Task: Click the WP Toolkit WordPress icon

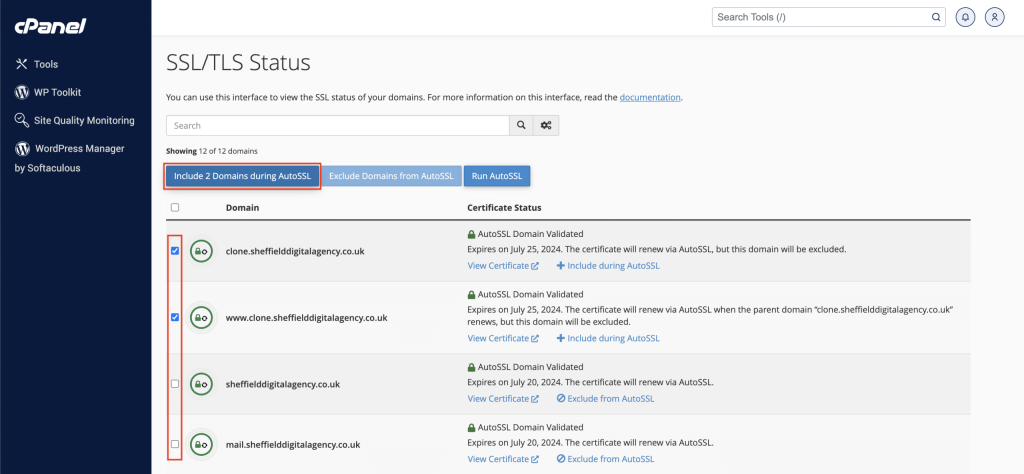Action: 22,92
